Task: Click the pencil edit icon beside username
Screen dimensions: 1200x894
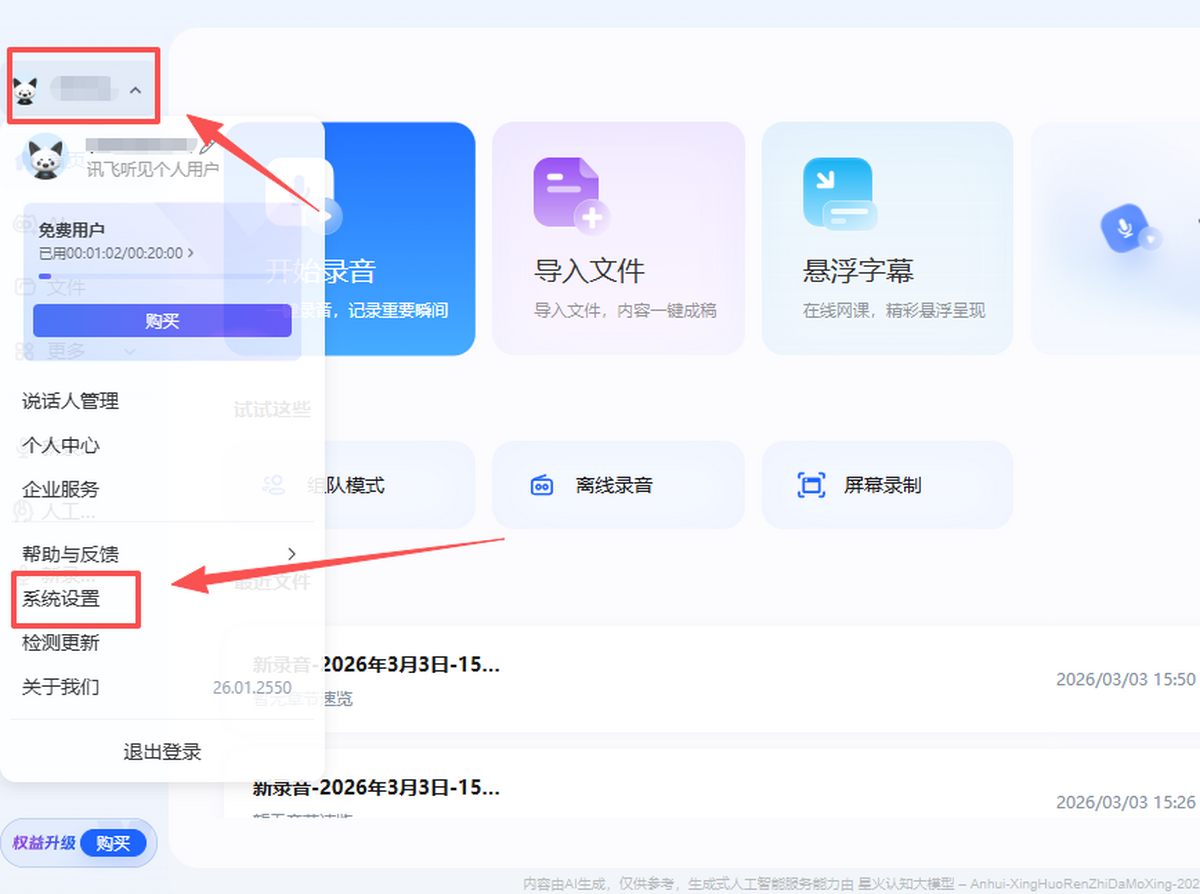Action: click(x=208, y=147)
